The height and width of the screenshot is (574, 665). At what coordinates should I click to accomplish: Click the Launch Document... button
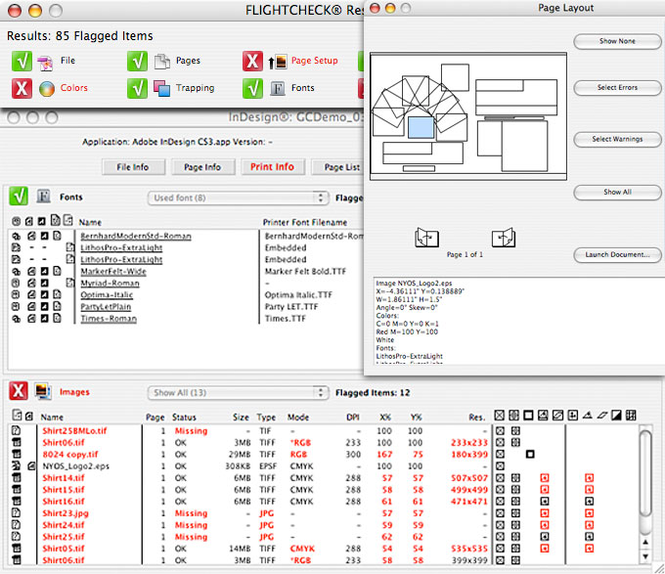click(617, 255)
